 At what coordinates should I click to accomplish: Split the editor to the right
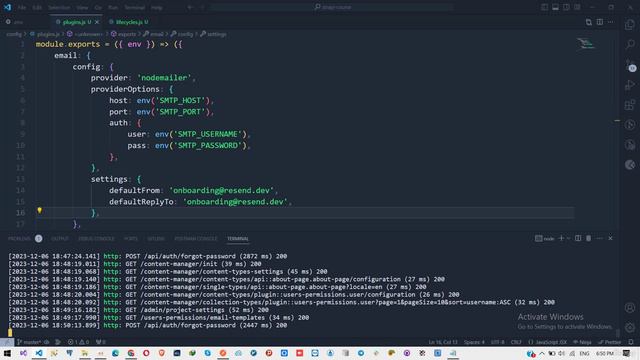click(600, 22)
